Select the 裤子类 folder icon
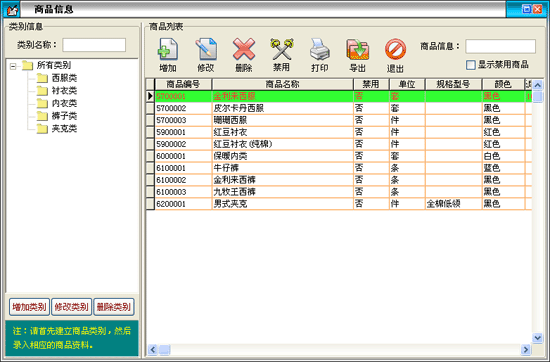Viewport: 550px width, 362px height. (42, 116)
